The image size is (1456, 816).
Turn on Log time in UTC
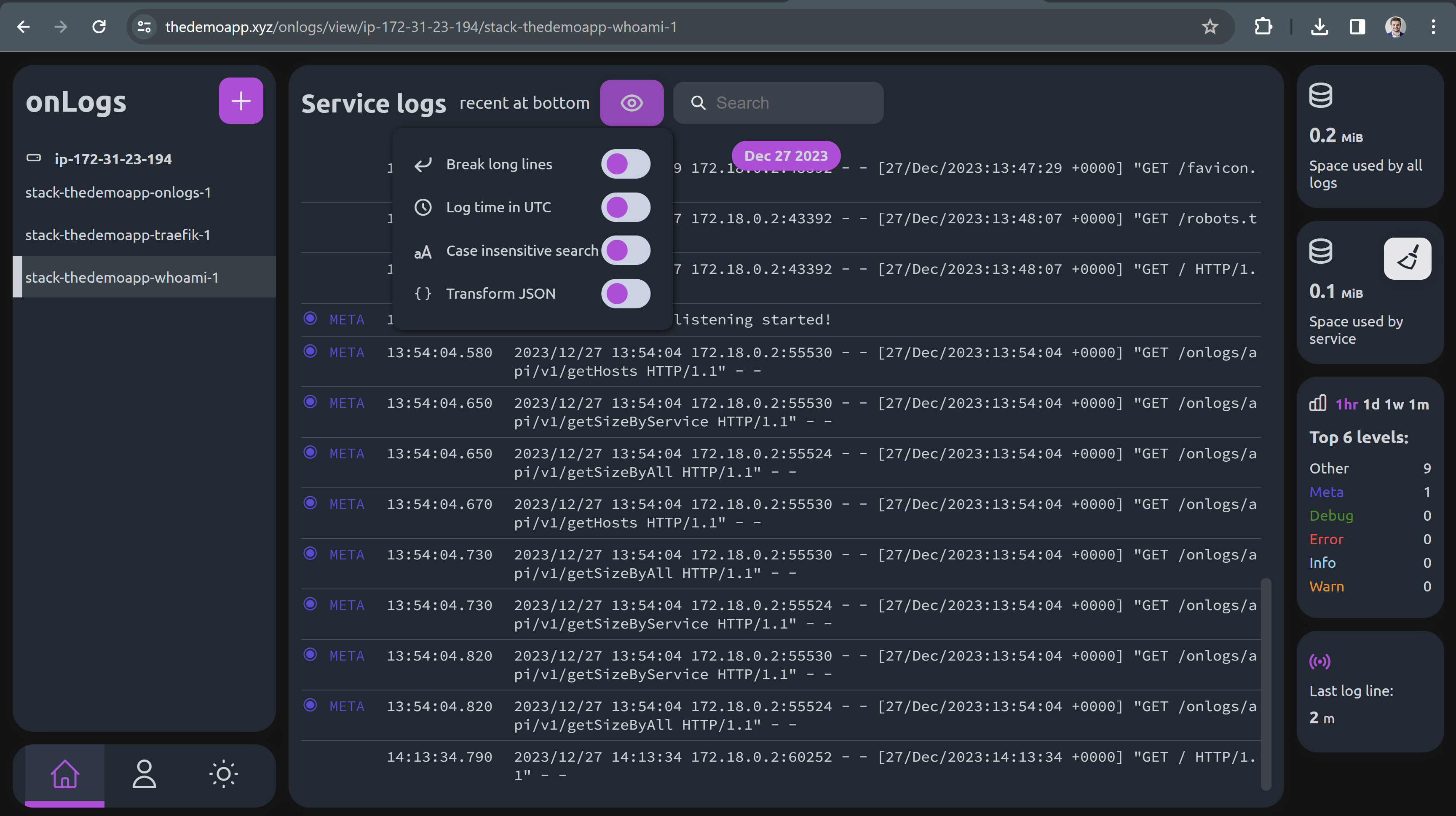click(626, 207)
